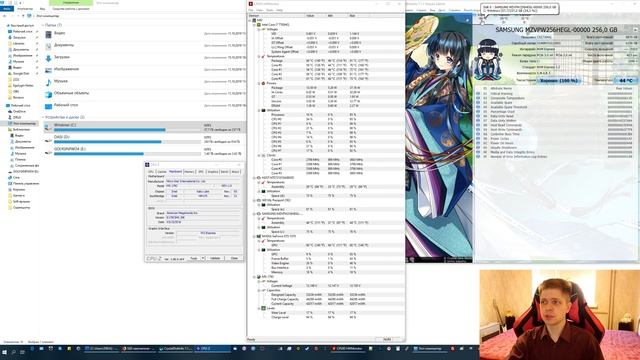Collapse the battery Capacities group in HWMonitor
Image resolution: width=640 pixels, height=360 pixels.
[259, 290]
